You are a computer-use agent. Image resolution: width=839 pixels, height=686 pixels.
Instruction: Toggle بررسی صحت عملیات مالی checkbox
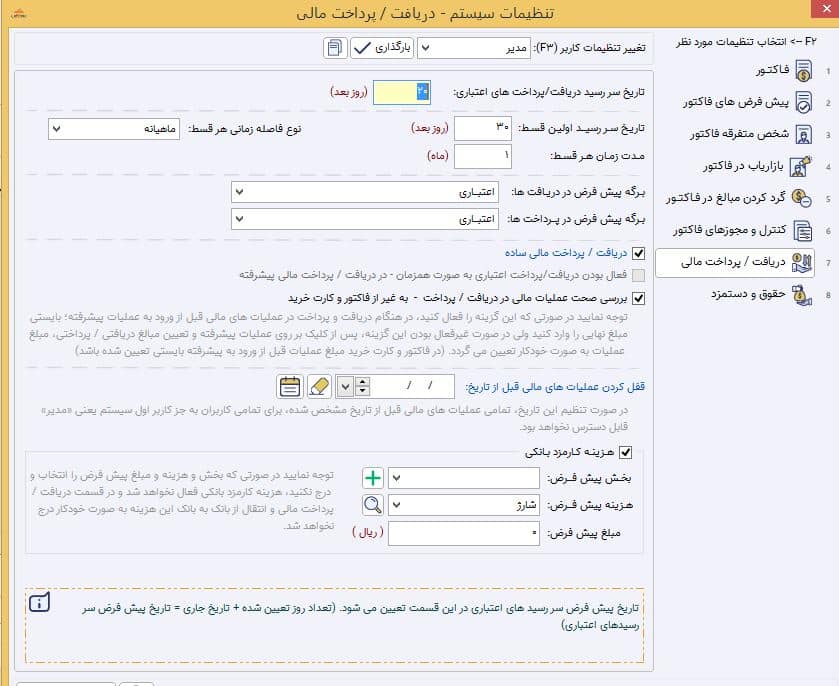tap(638, 298)
